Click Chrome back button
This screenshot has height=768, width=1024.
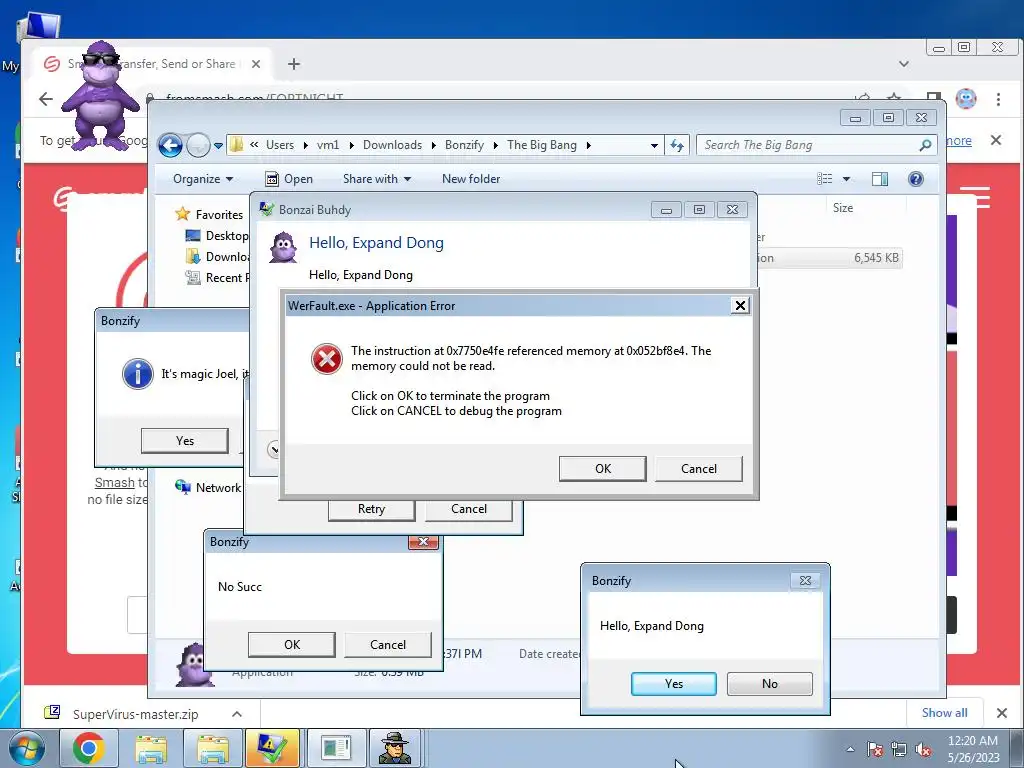pyautogui.click(x=46, y=99)
